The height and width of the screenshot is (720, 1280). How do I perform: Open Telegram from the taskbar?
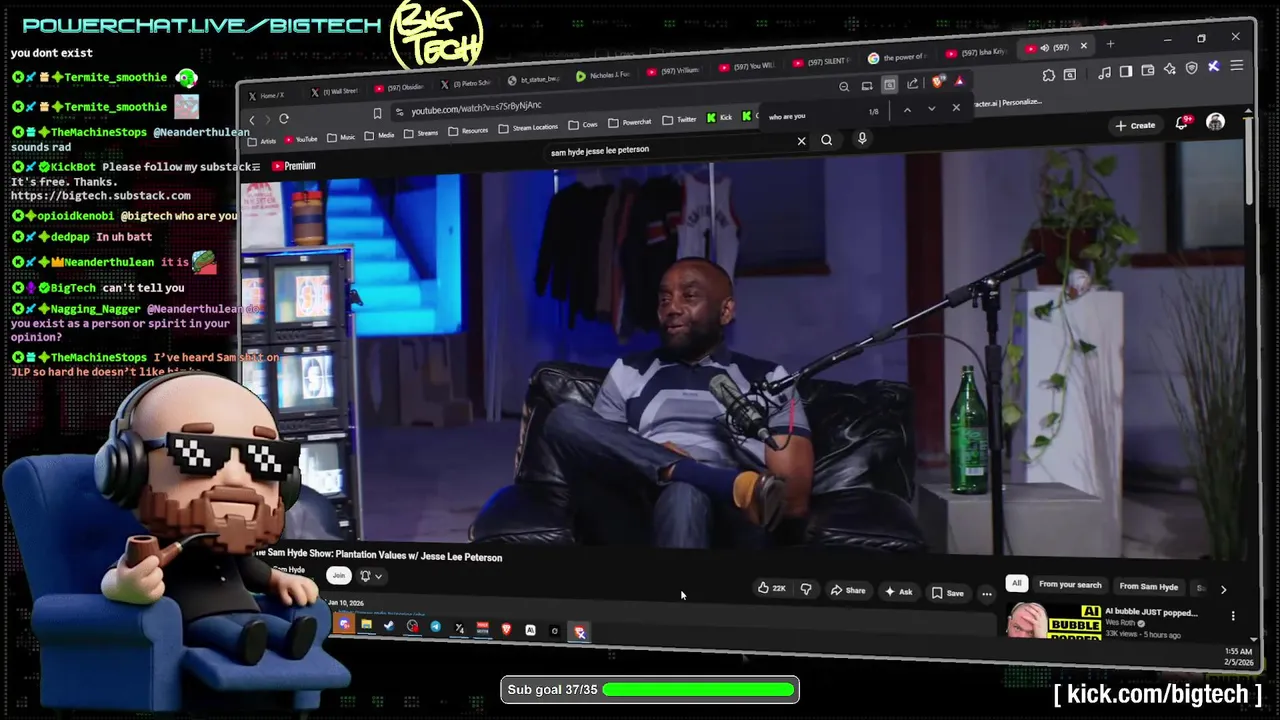436,627
